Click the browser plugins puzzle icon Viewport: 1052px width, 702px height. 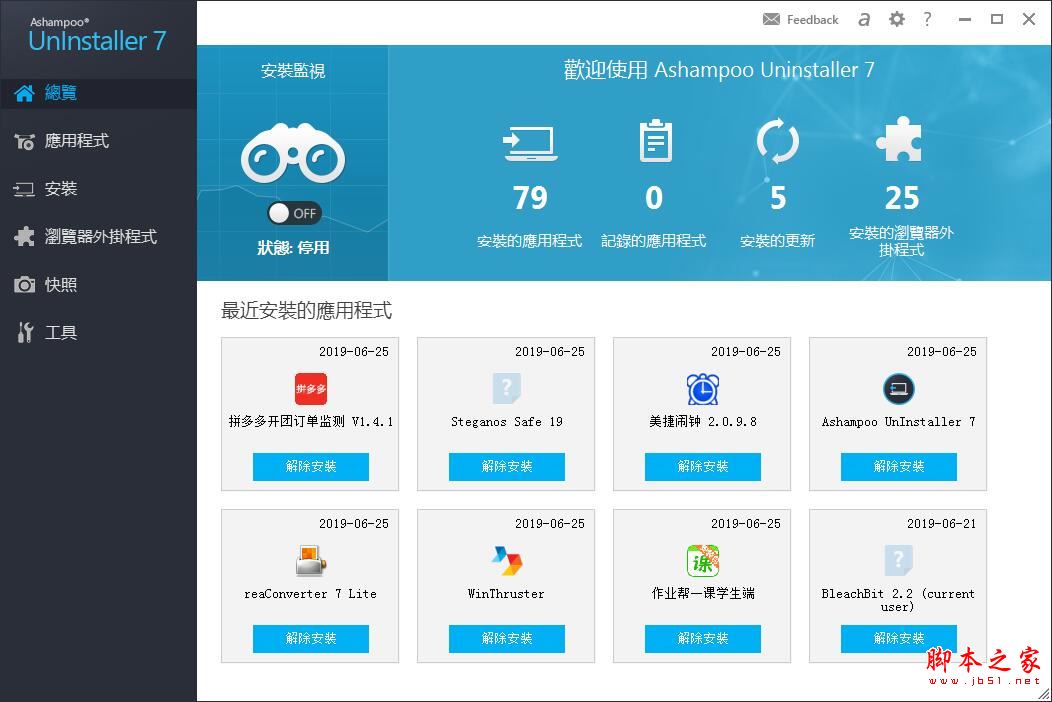click(x=899, y=139)
